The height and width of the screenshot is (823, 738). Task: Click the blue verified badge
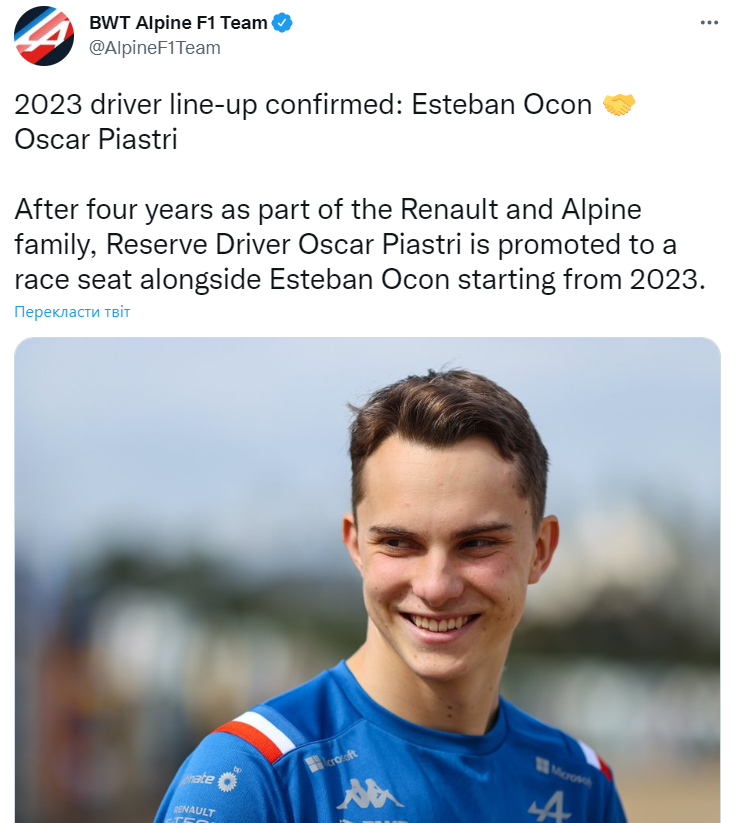coord(283,23)
